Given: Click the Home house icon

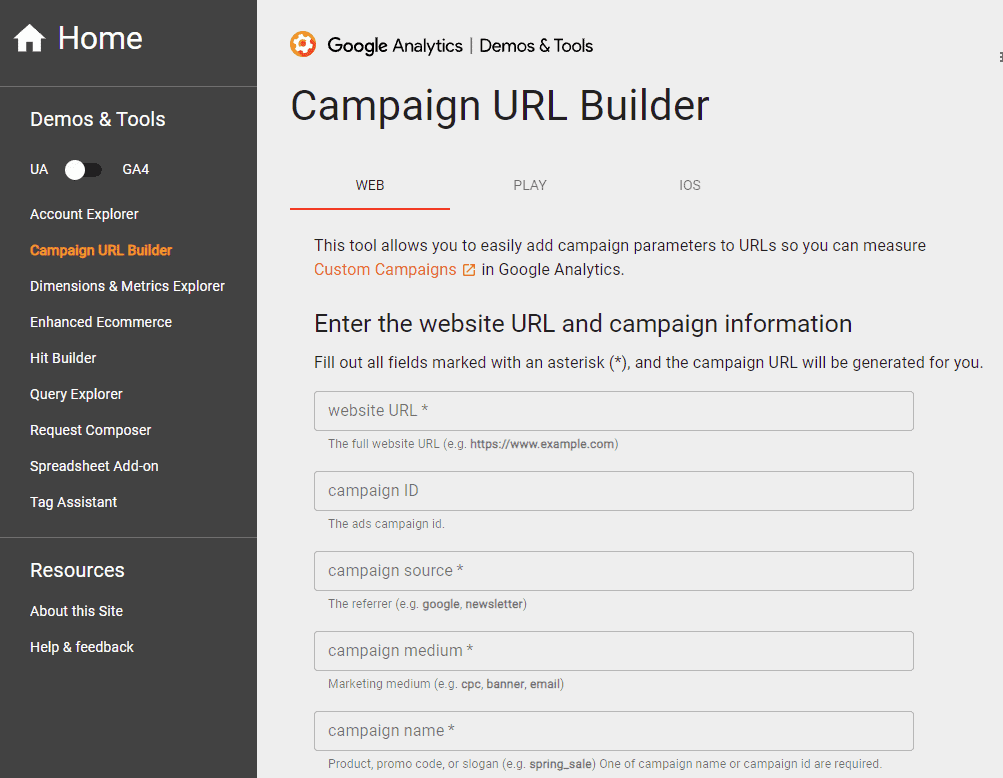Looking at the screenshot, I should tap(29, 38).
